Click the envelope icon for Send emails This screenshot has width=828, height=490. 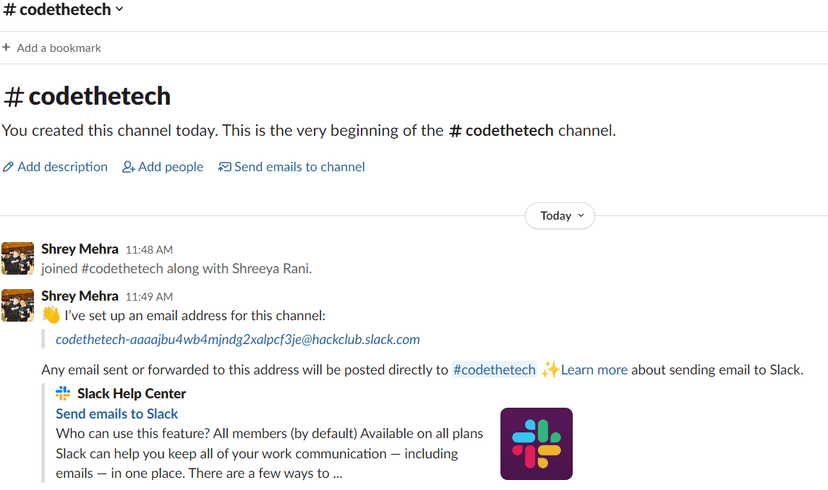click(x=224, y=167)
